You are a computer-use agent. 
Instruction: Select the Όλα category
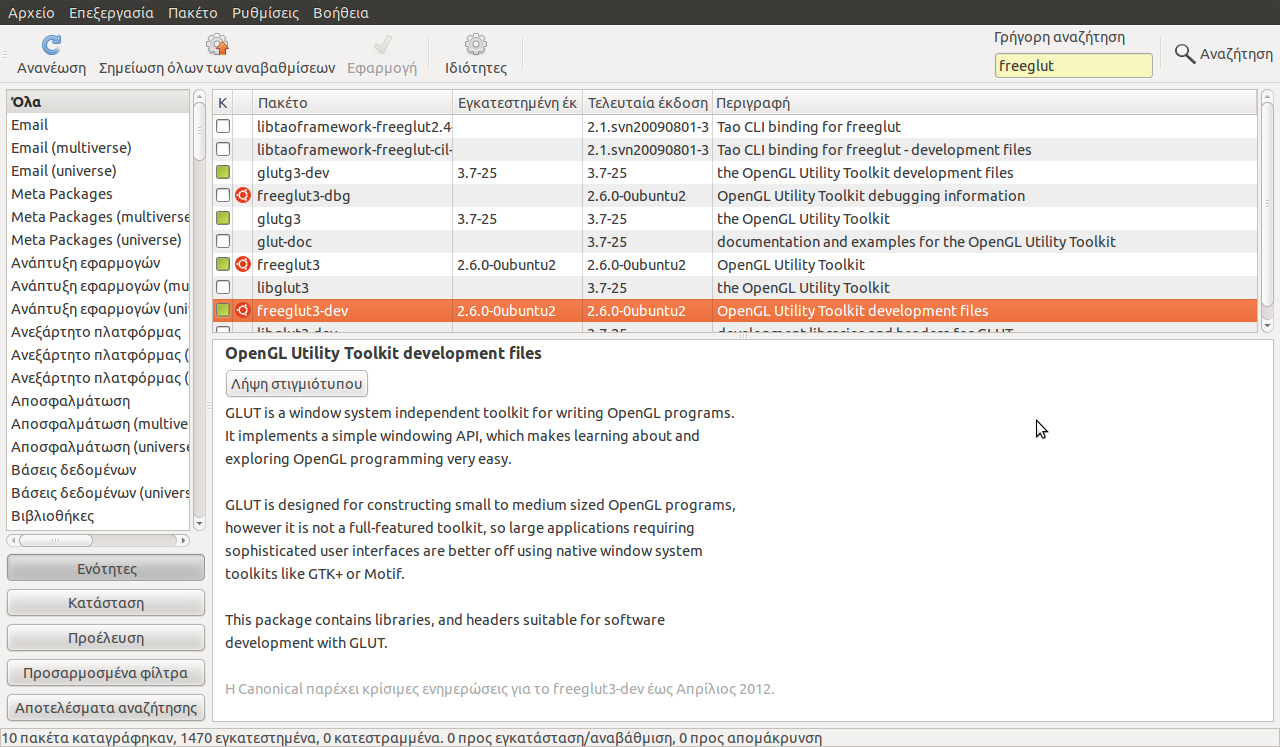pyautogui.click(x=98, y=102)
